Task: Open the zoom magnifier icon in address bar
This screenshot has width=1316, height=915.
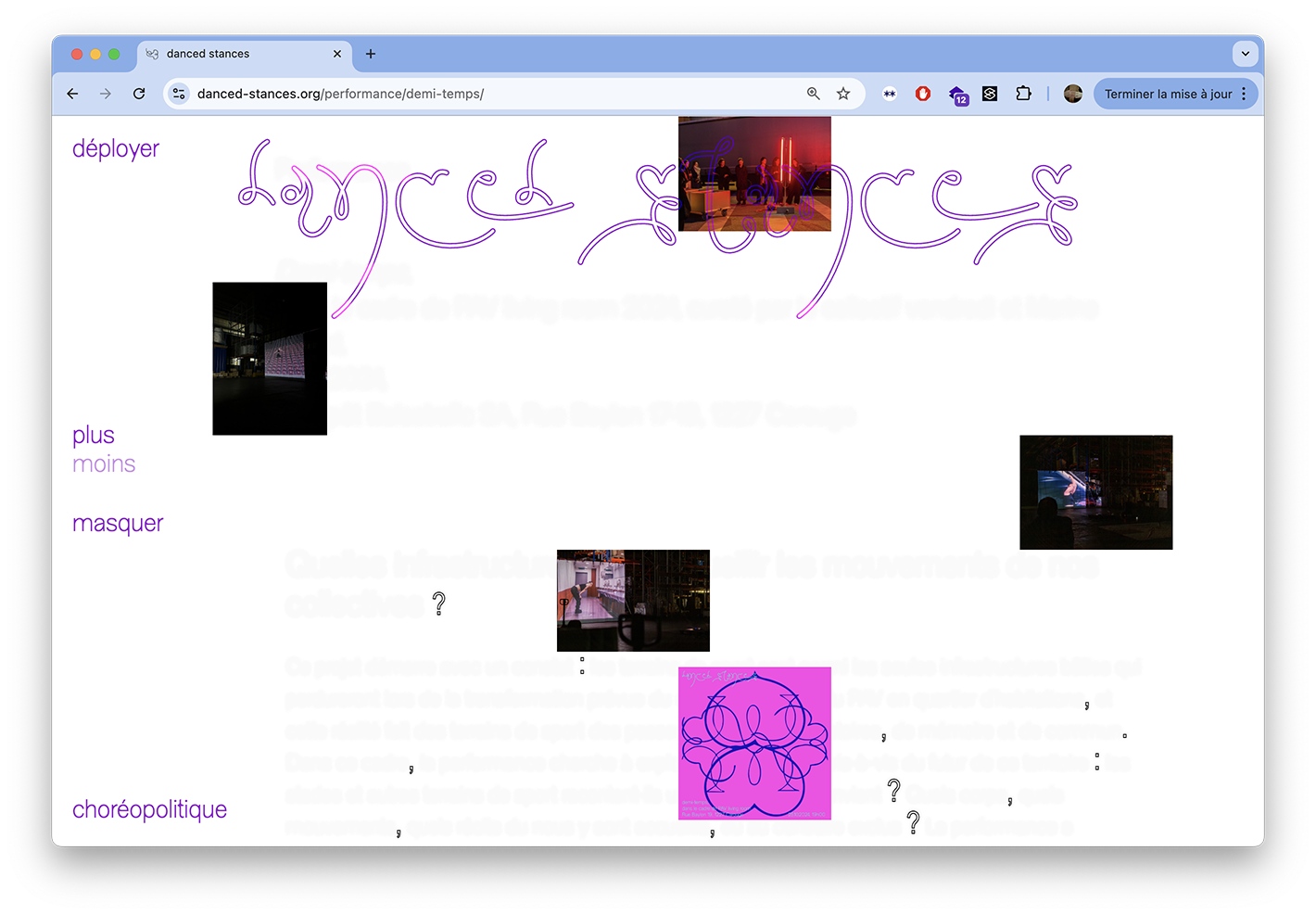Action: click(x=814, y=94)
